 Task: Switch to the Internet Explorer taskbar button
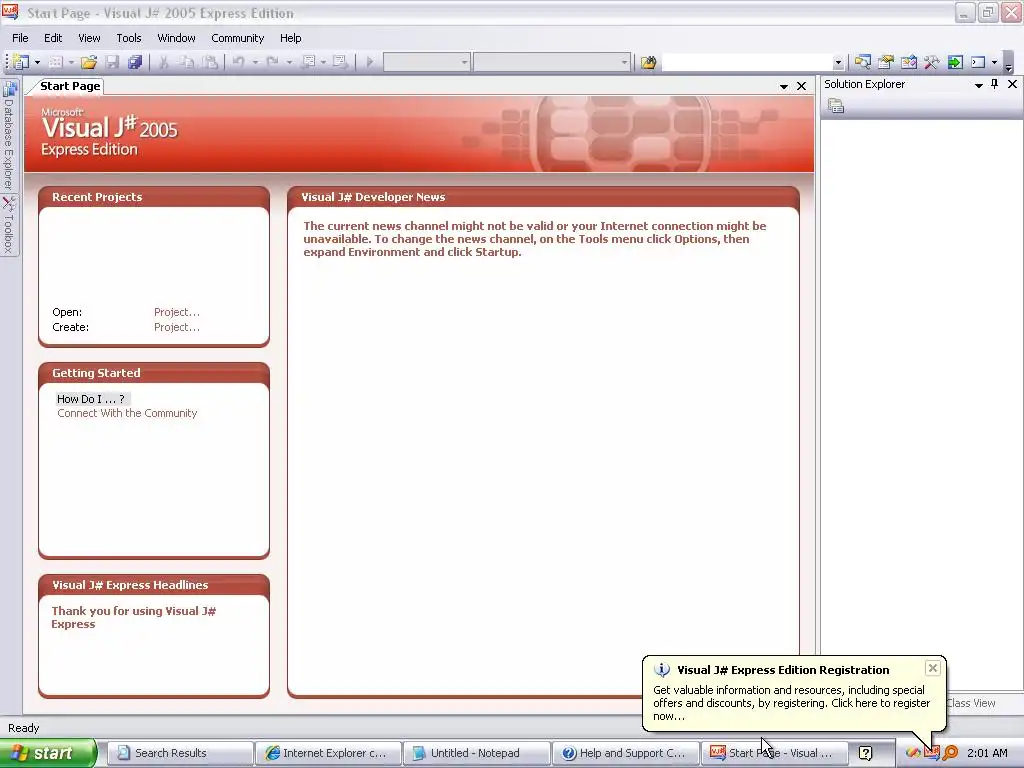[x=327, y=753]
